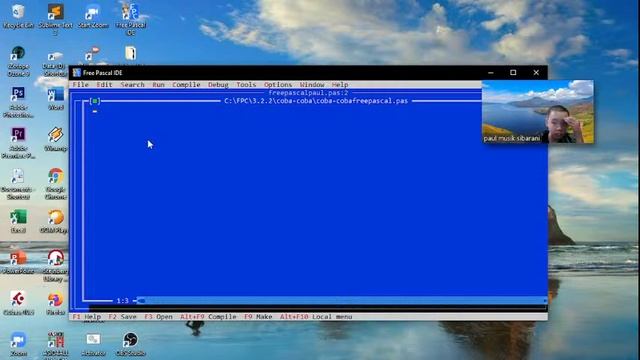Open the Recycle Bin desktop icon
The height and width of the screenshot is (360, 640).
(x=18, y=16)
